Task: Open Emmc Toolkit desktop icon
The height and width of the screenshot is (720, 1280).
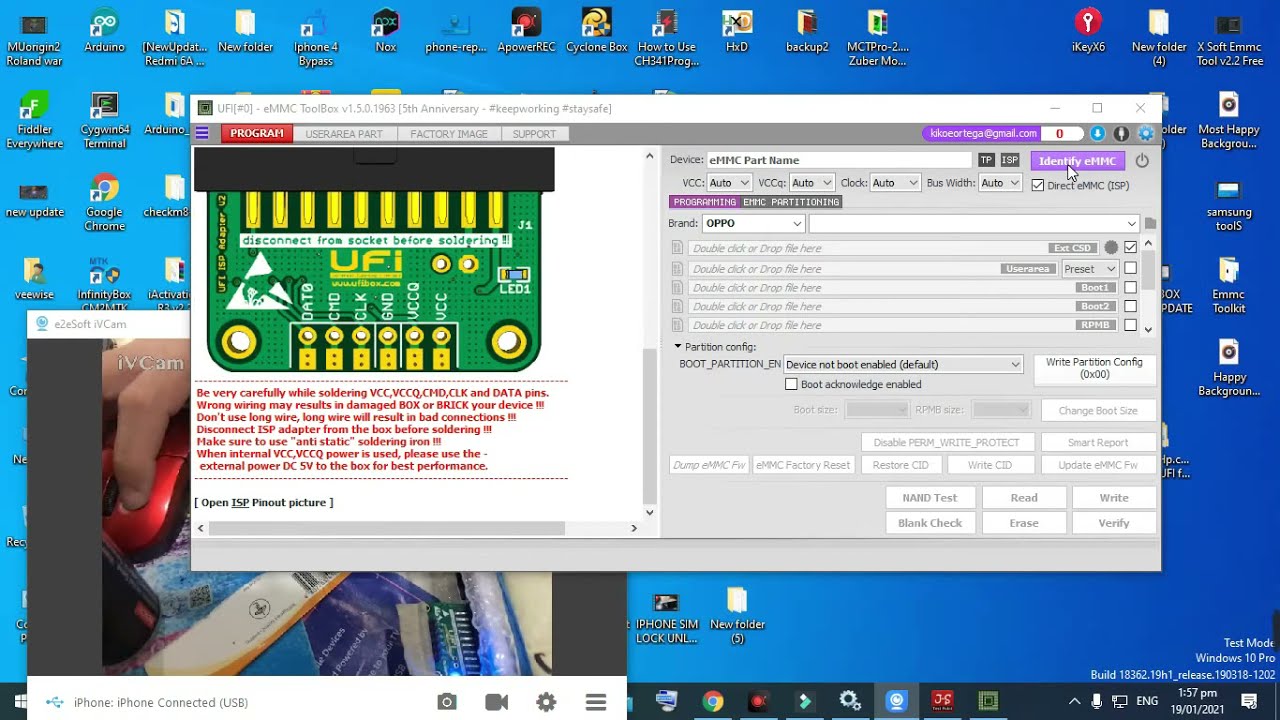Action: (1228, 286)
